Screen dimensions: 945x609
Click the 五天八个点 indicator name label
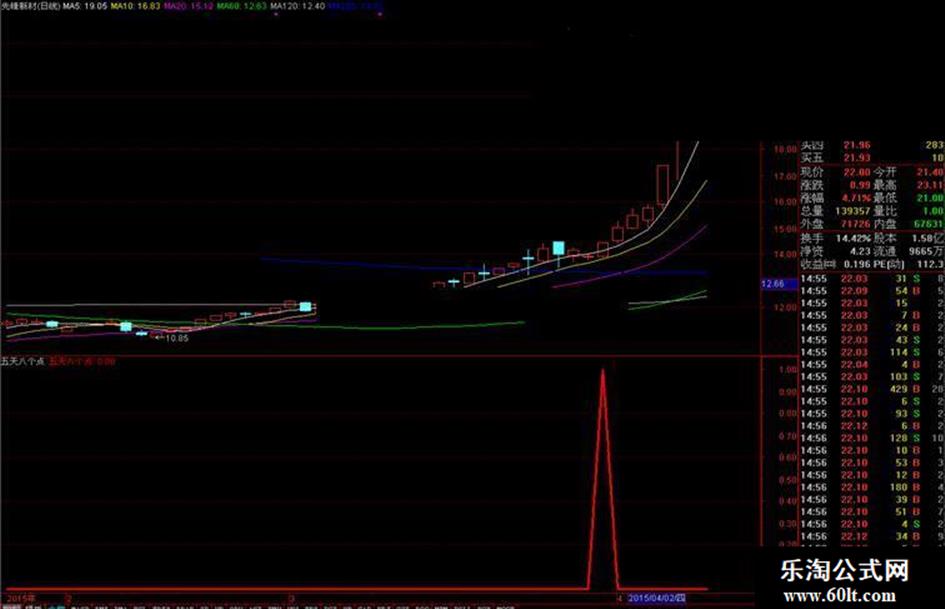click(x=22, y=362)
